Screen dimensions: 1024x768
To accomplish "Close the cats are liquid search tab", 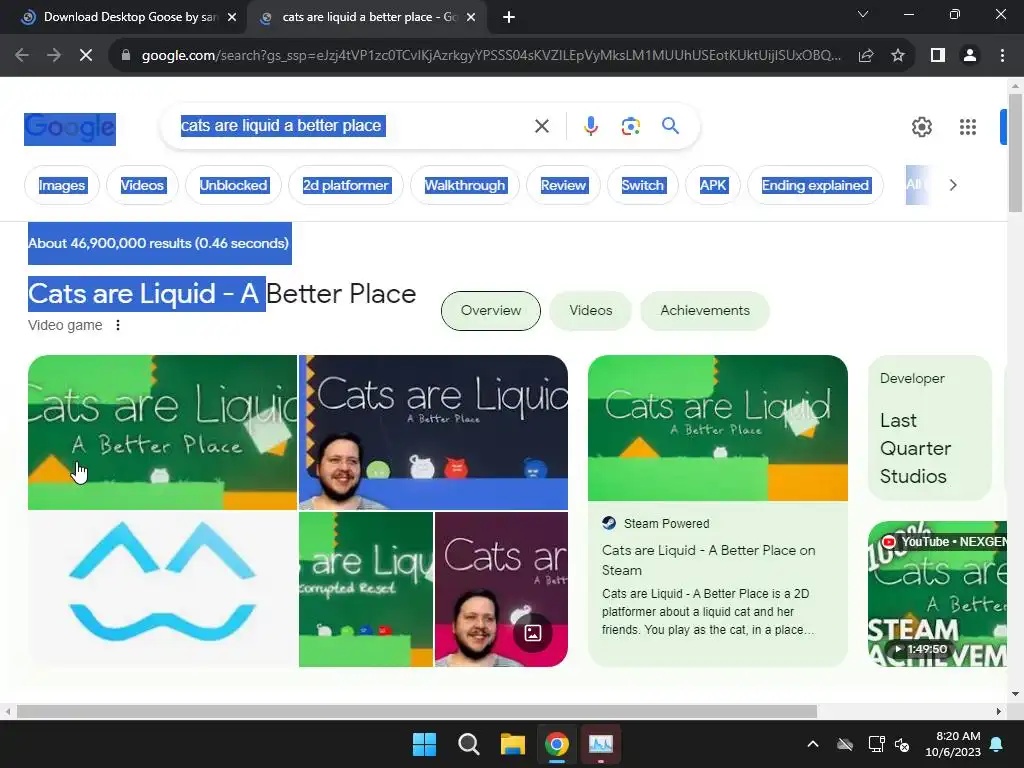I will coord(471,18).
